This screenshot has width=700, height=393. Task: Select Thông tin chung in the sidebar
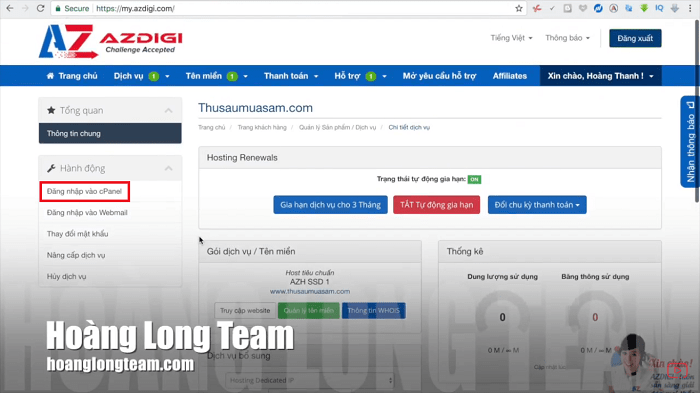[x=110, y=134]
